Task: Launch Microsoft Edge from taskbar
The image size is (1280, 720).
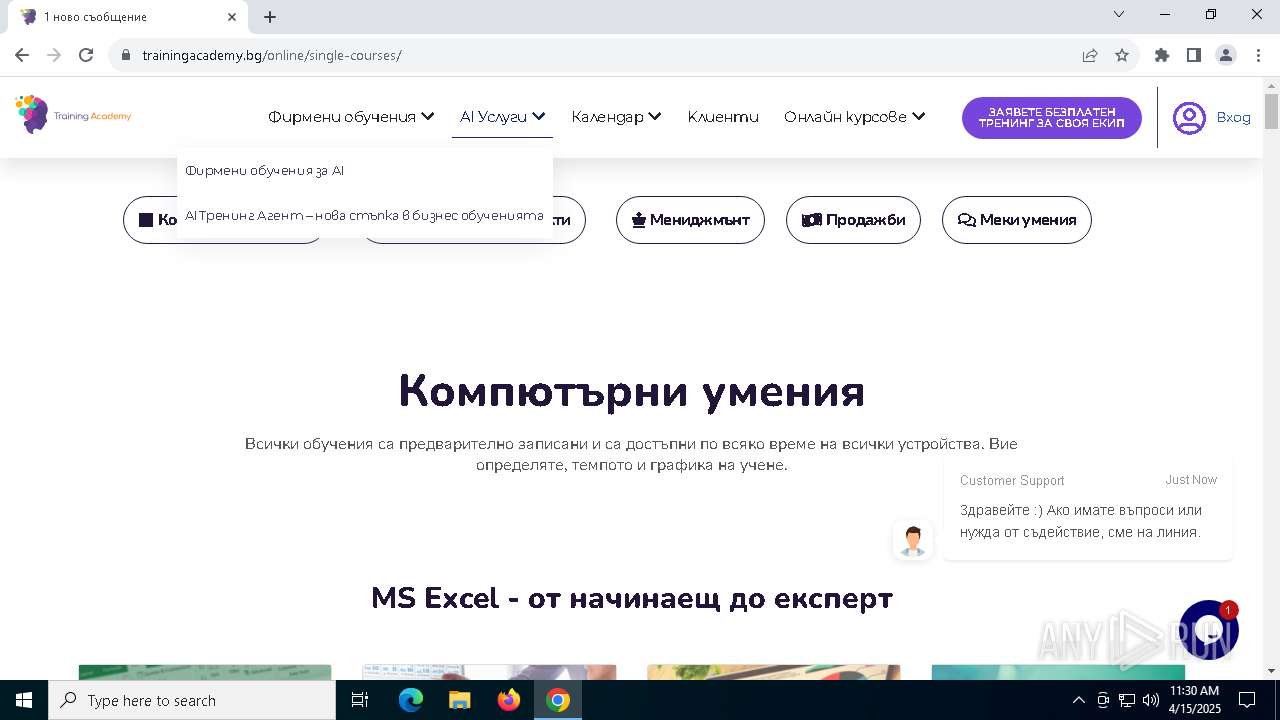Action: pyautogui.click(x=411, y=700)
